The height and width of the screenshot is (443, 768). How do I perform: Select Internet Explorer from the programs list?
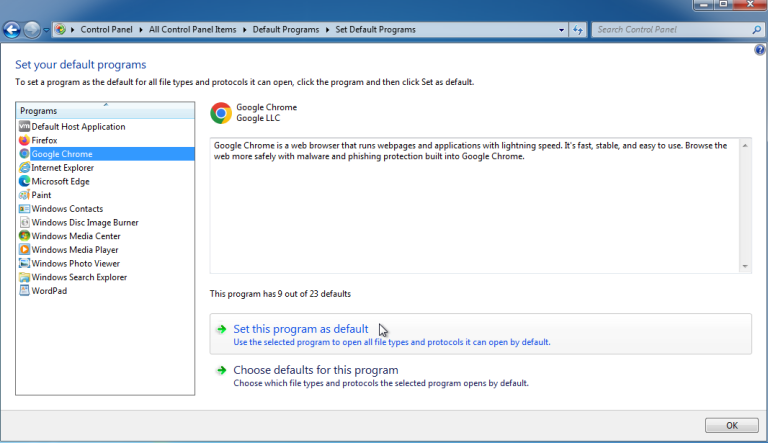(x=62, y=168)
